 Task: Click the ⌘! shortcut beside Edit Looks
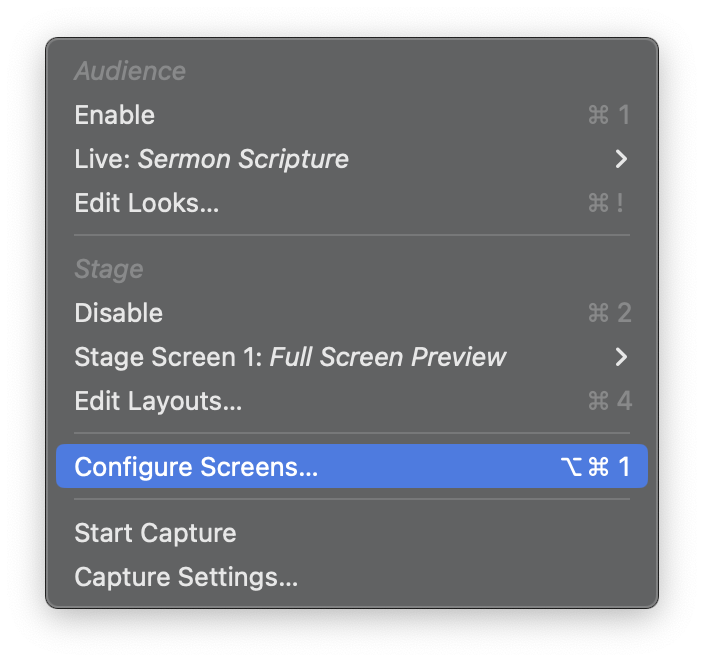pyautogui.click(x=607, y=203)
